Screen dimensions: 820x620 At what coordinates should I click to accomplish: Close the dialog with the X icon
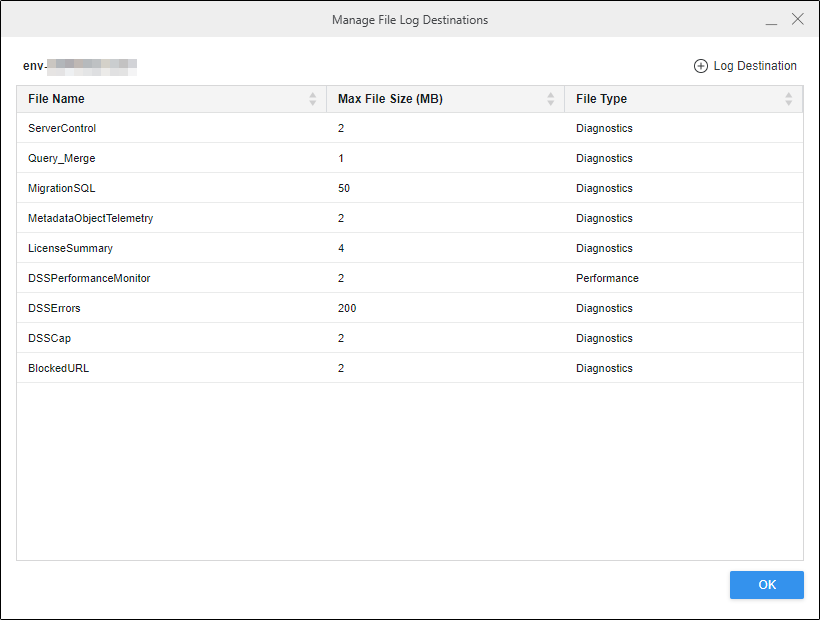pyautogui.click(x=797, y=19)
